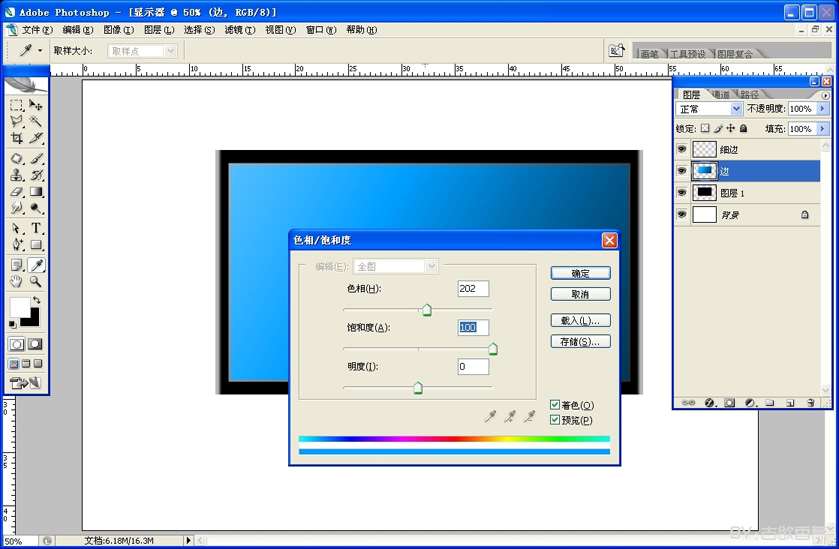Swap foreground and background colors
The width and height of the screenshot is (839, 549).
pos(36,300)
